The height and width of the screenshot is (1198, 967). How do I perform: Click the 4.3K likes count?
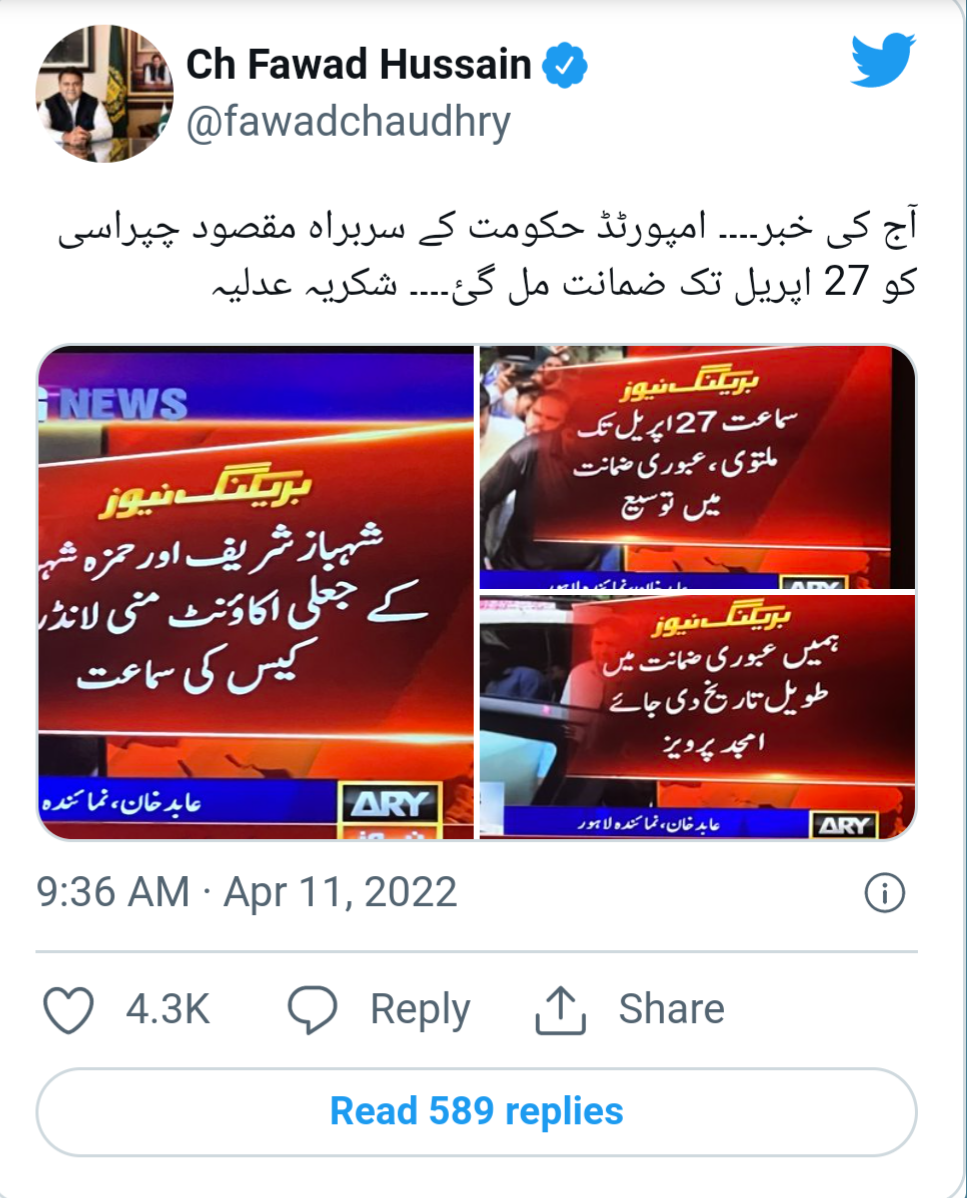pos(167,1009)
